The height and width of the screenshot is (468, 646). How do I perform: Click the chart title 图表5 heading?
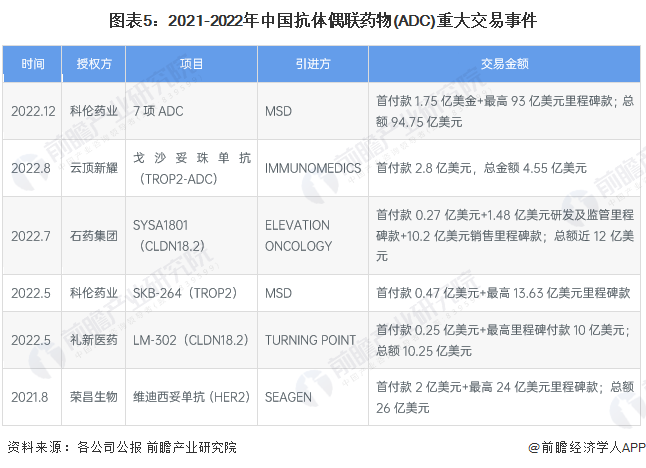[x=323, y=21]
